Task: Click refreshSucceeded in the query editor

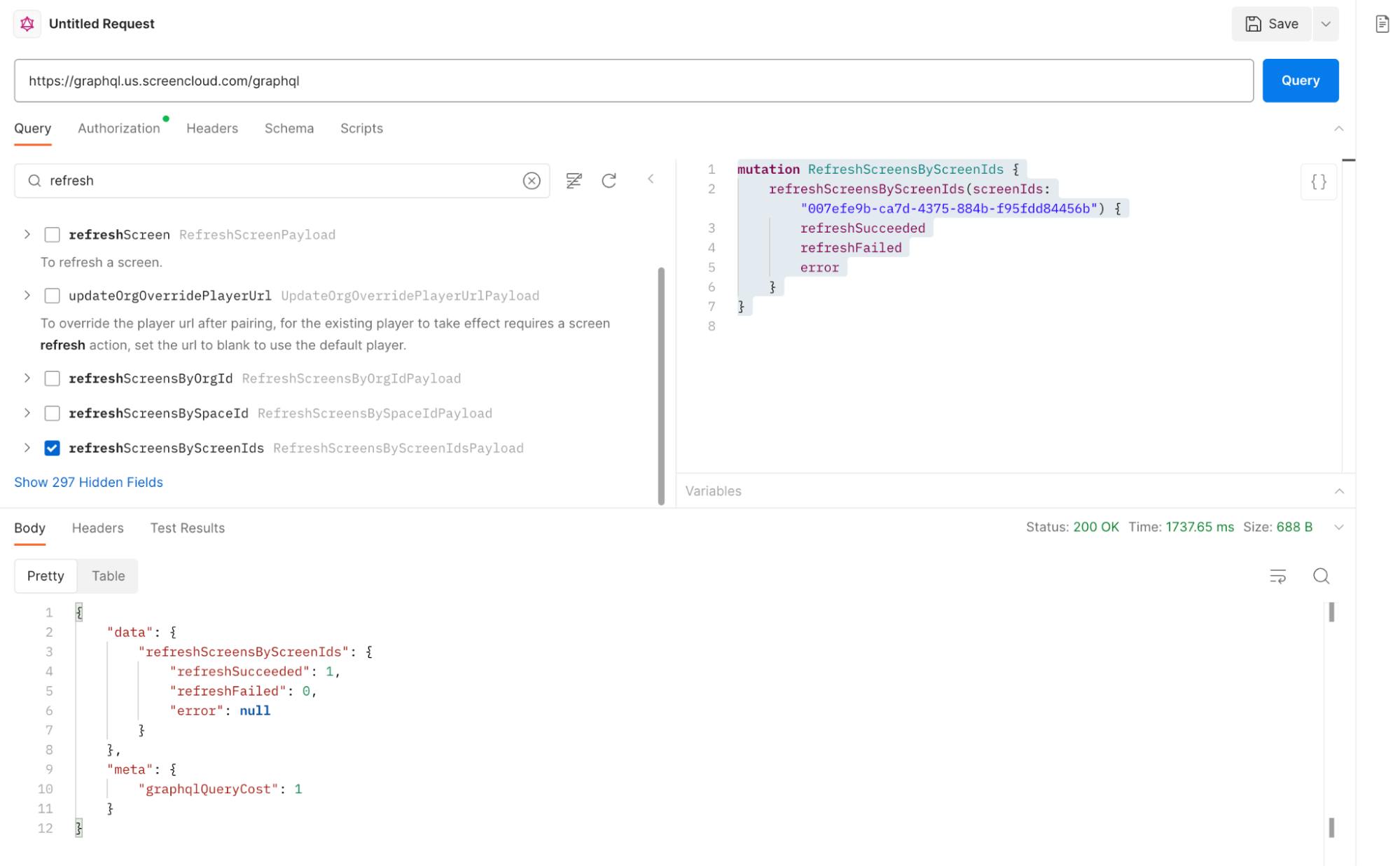Action: click(862, 228)
